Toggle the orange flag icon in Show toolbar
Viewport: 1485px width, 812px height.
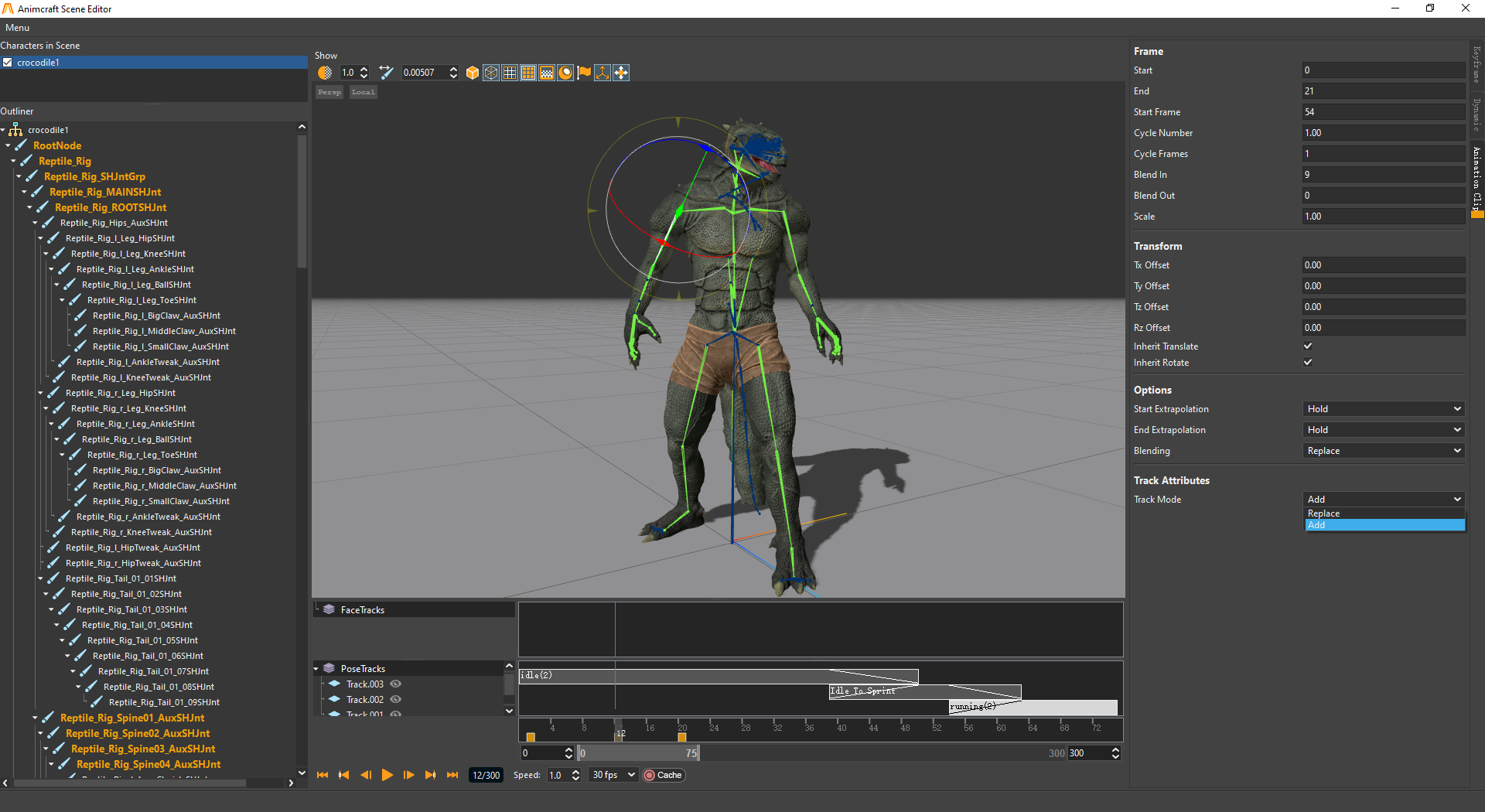tap(584, 73)
